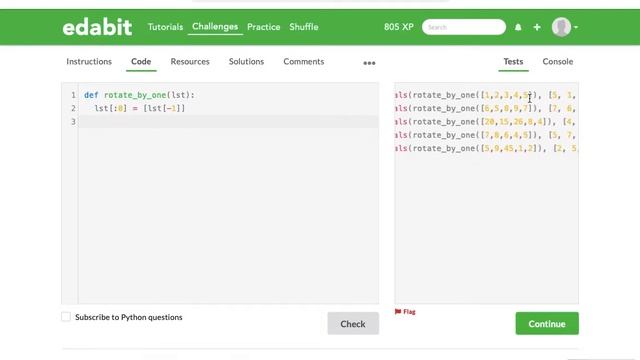
Task: Switch to the Console tab
Action: click(558, 61)
